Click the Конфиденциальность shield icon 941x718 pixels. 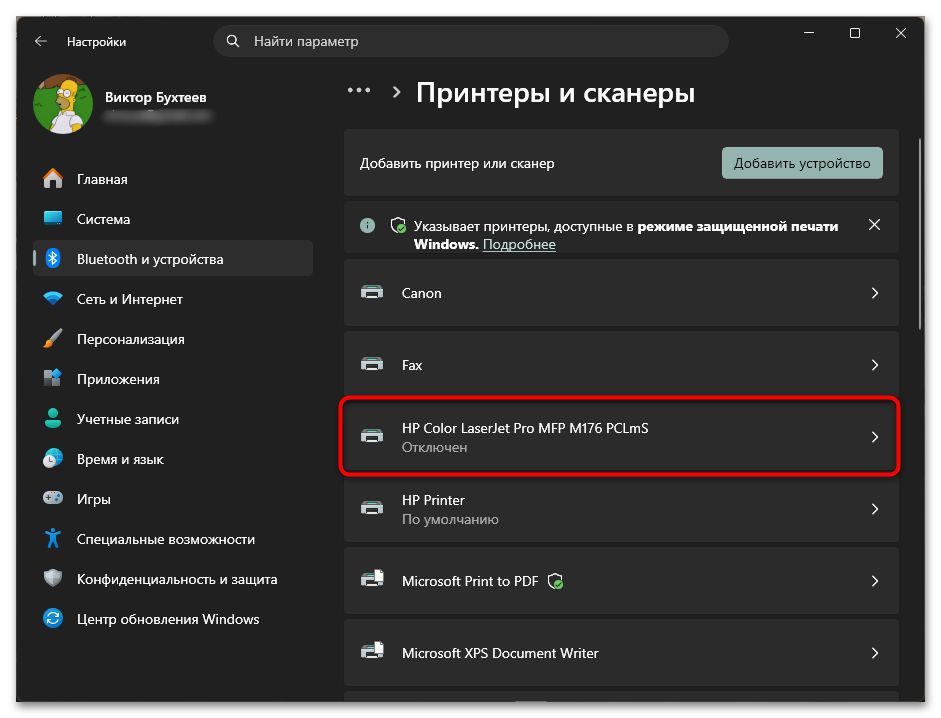(53, 579)
